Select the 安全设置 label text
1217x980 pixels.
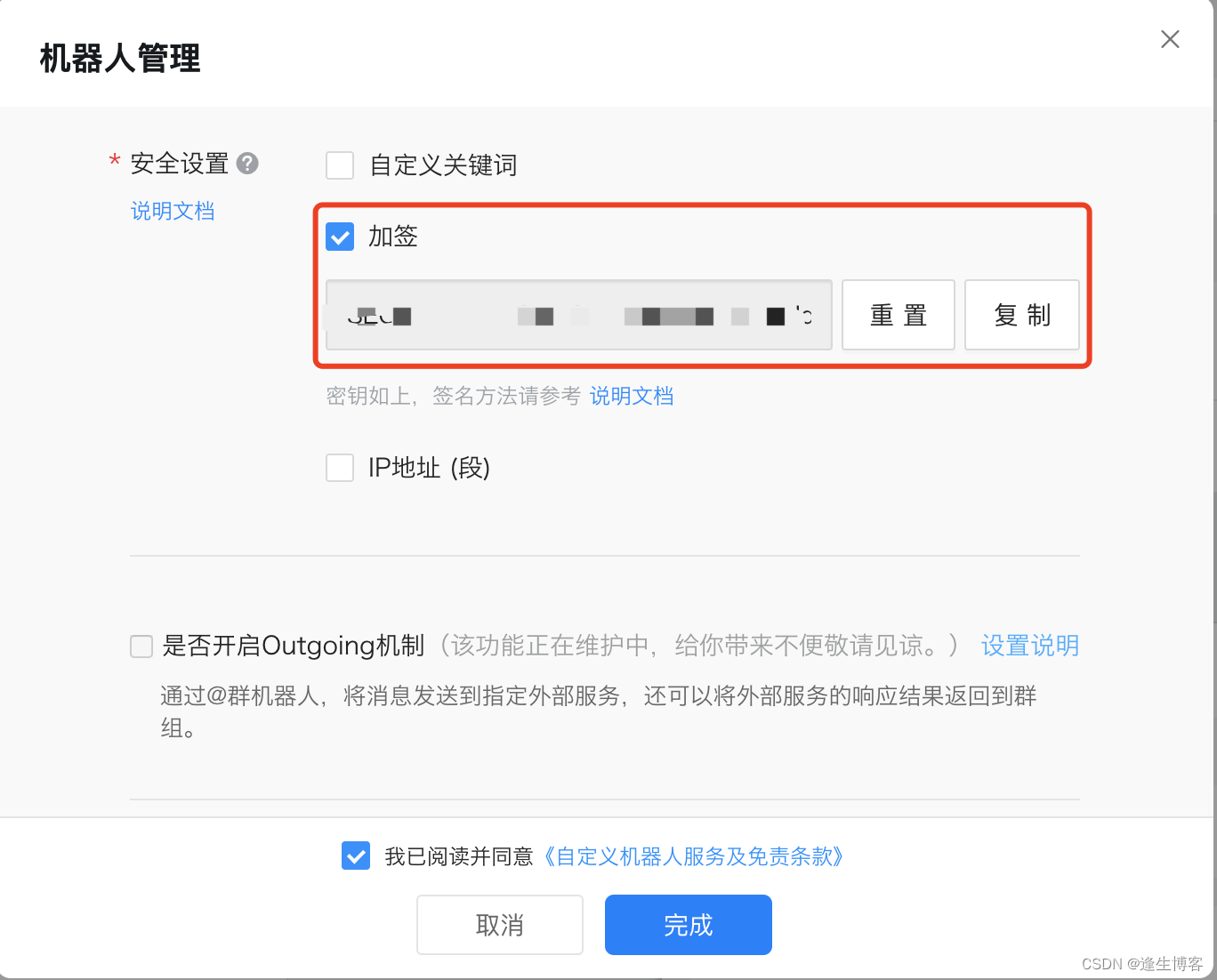pos(180,164)
